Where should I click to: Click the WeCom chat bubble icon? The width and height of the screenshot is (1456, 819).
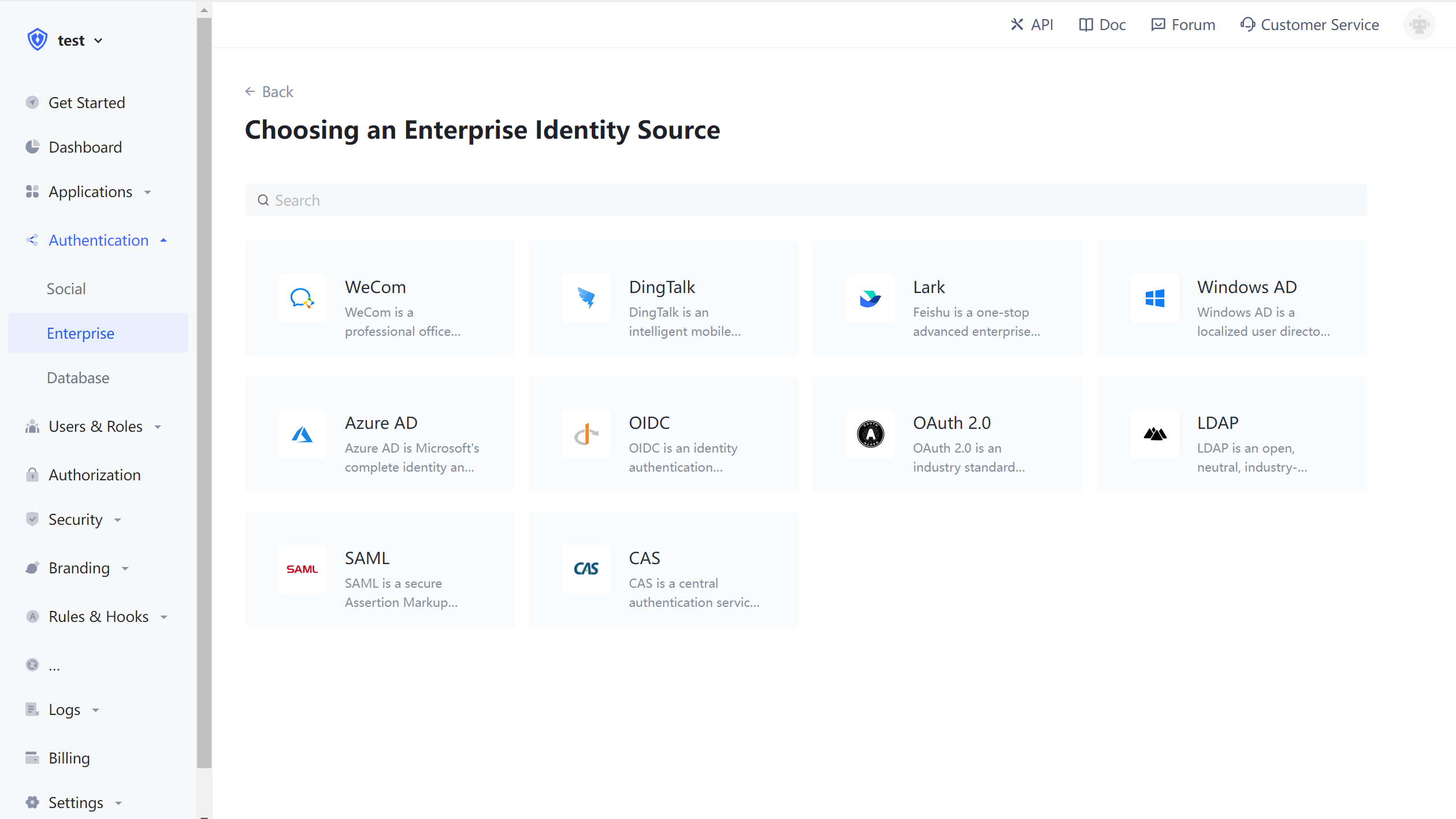(302, 298)
